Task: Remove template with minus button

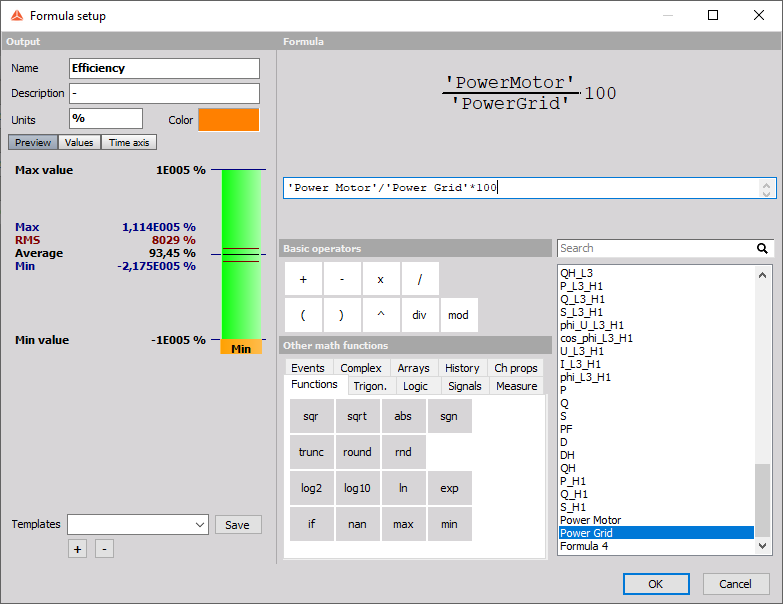Action: pyautogui.click(x=104, y=549)
